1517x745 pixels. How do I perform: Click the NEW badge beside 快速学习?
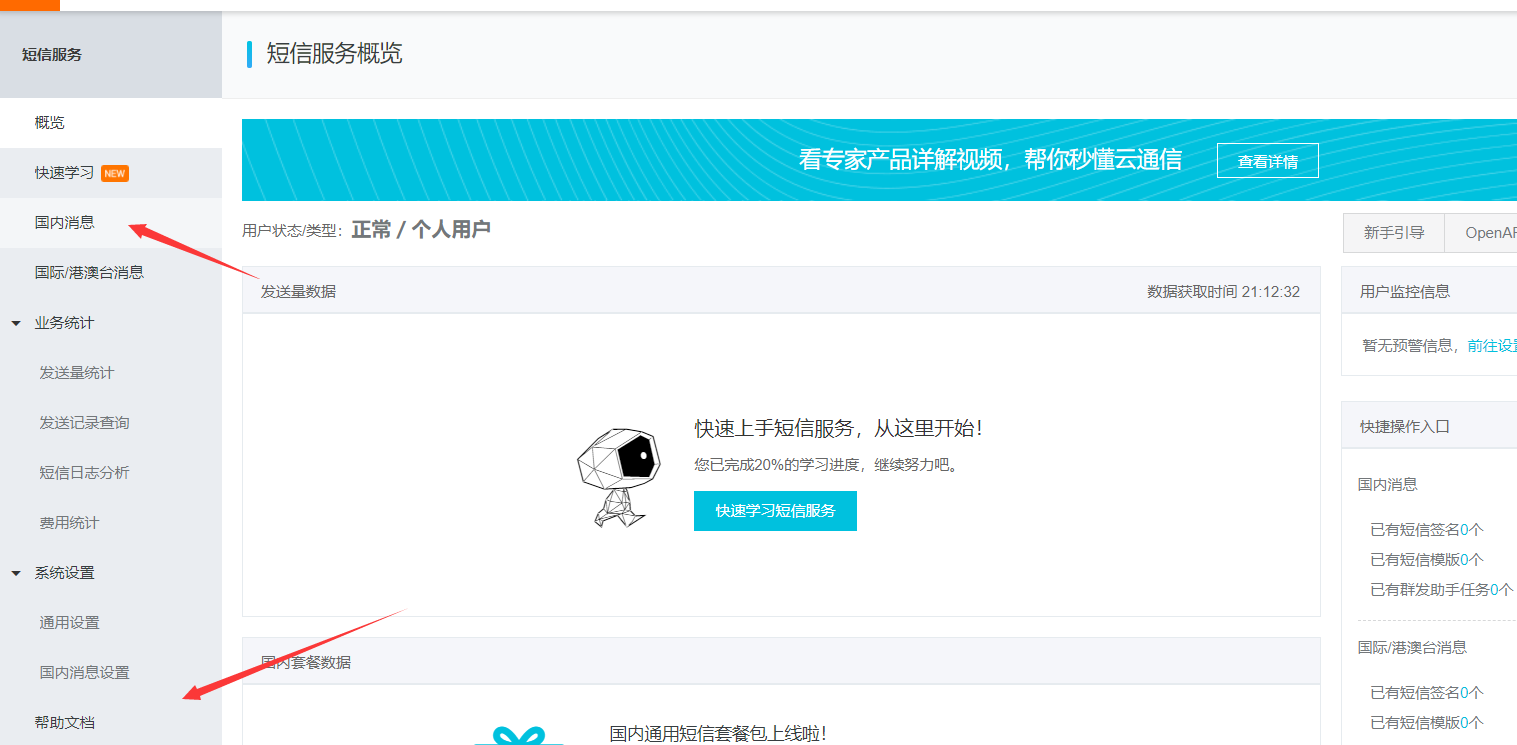pyautogui.click(x=115, y=173)
